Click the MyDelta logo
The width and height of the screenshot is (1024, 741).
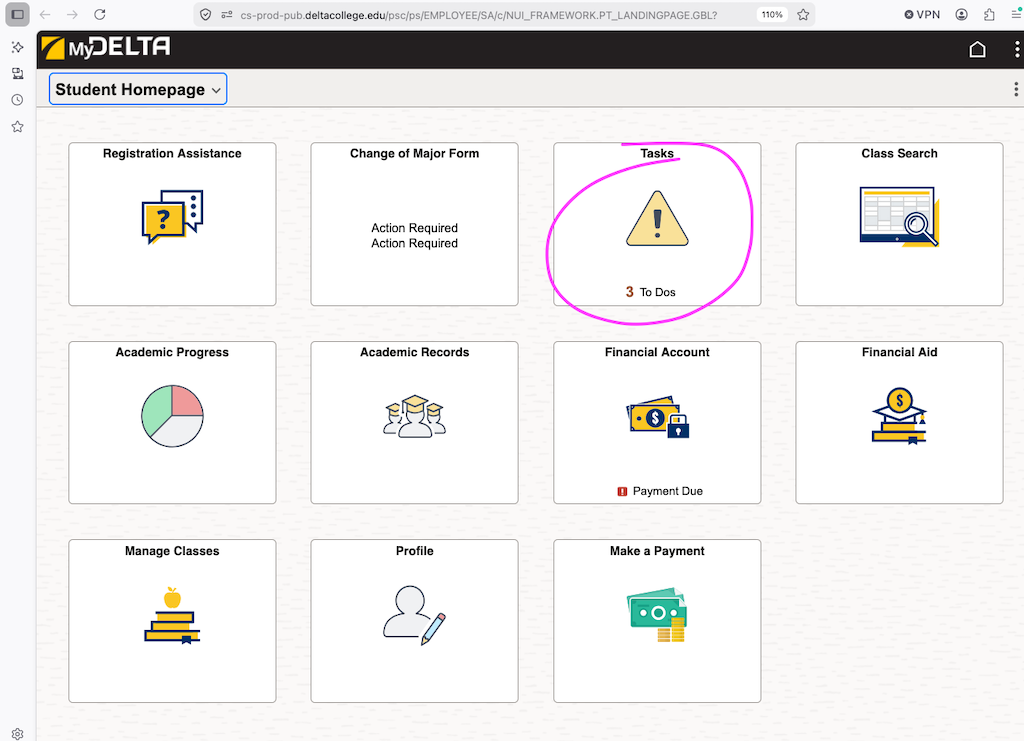[106, 48]
